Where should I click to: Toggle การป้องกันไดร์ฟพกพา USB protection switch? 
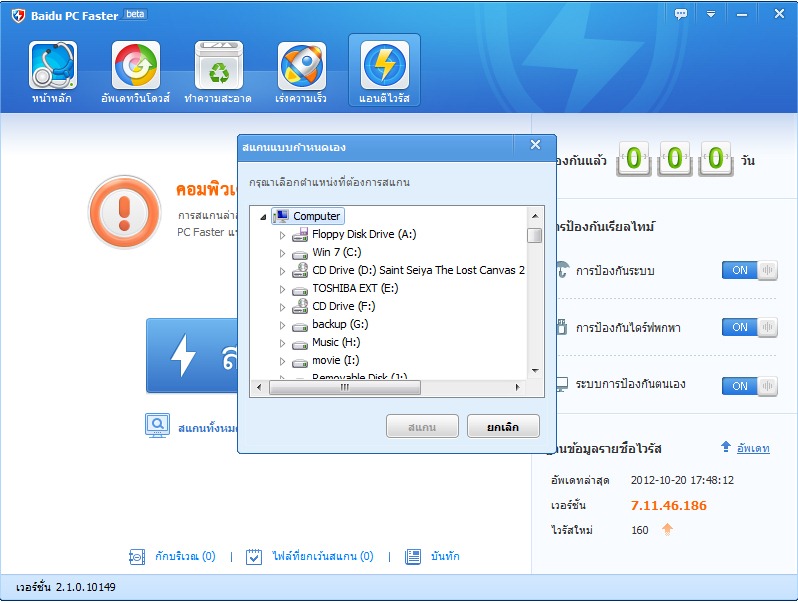point(749,327)
